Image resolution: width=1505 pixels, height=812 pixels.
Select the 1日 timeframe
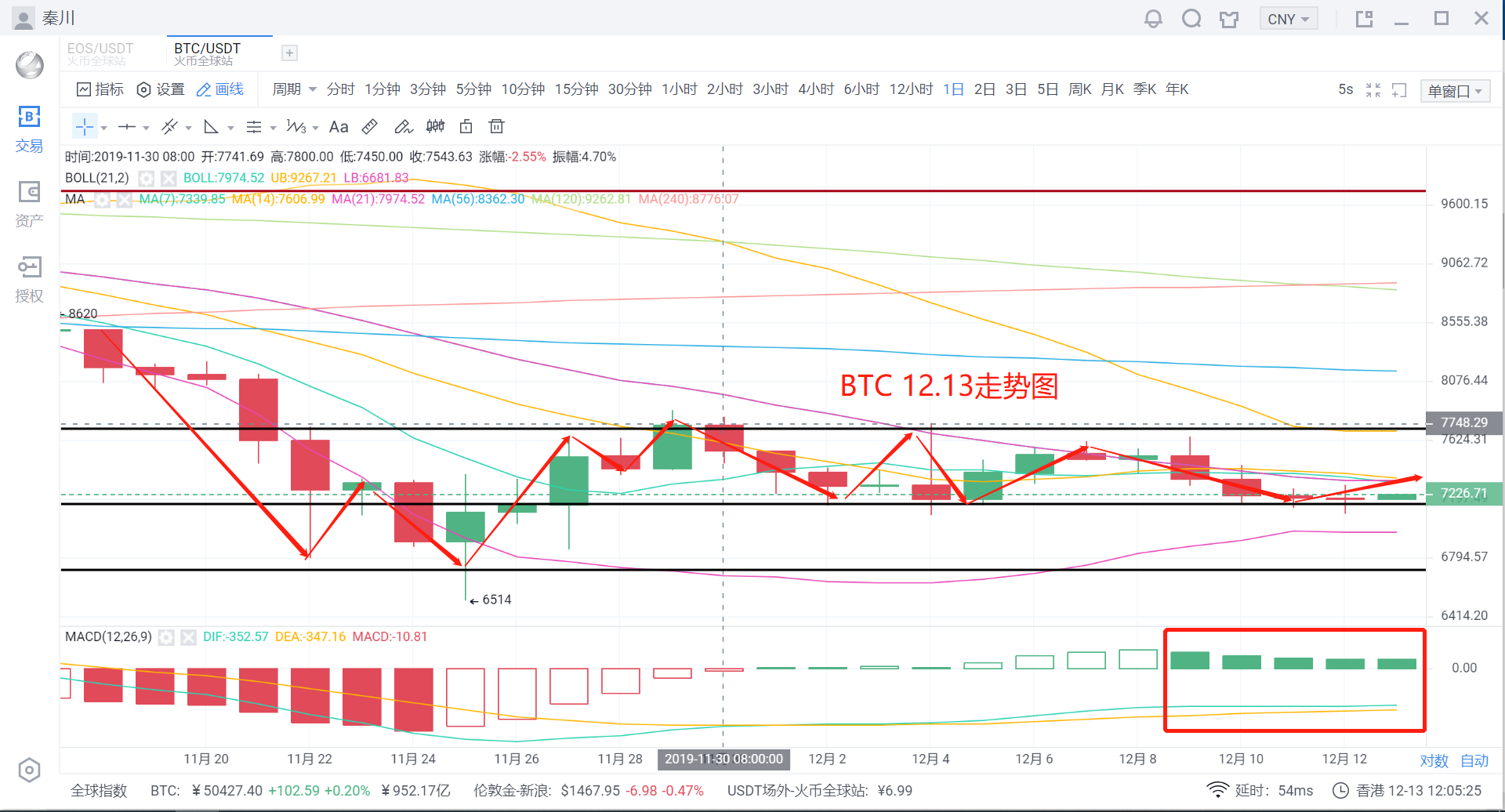coord(953,89)
